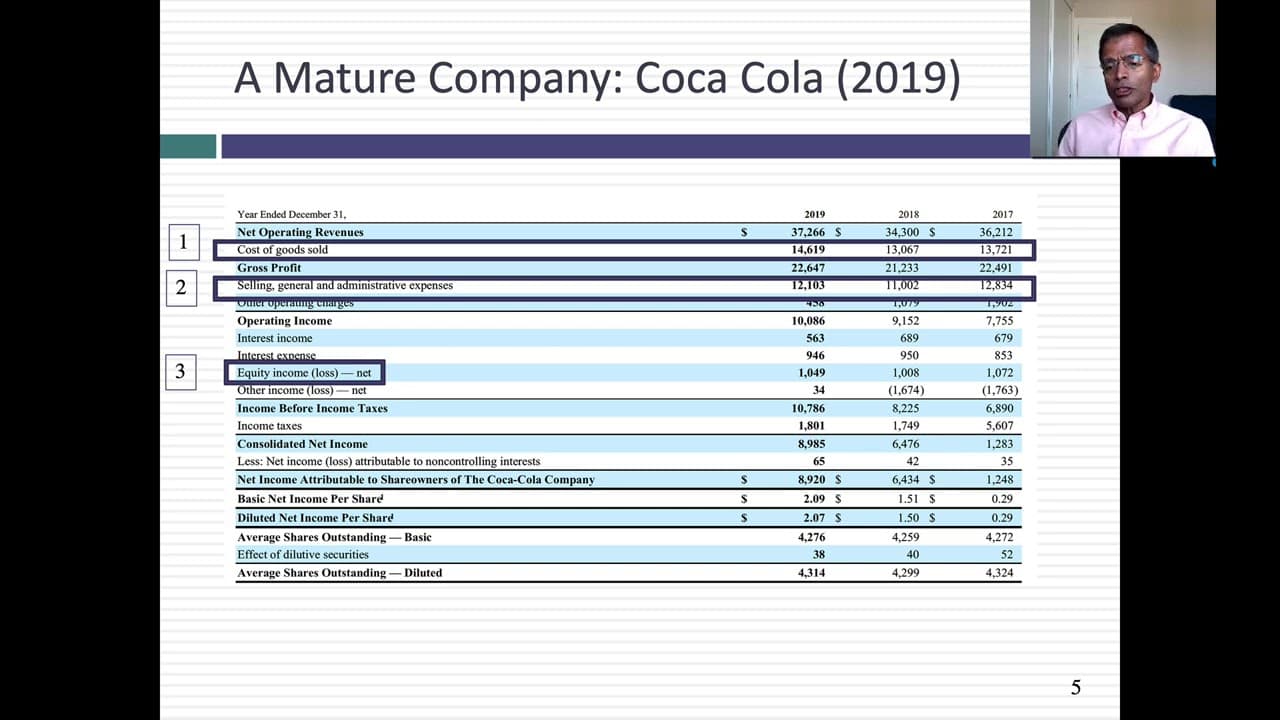Select the 2017 column header

[1002, 214]
